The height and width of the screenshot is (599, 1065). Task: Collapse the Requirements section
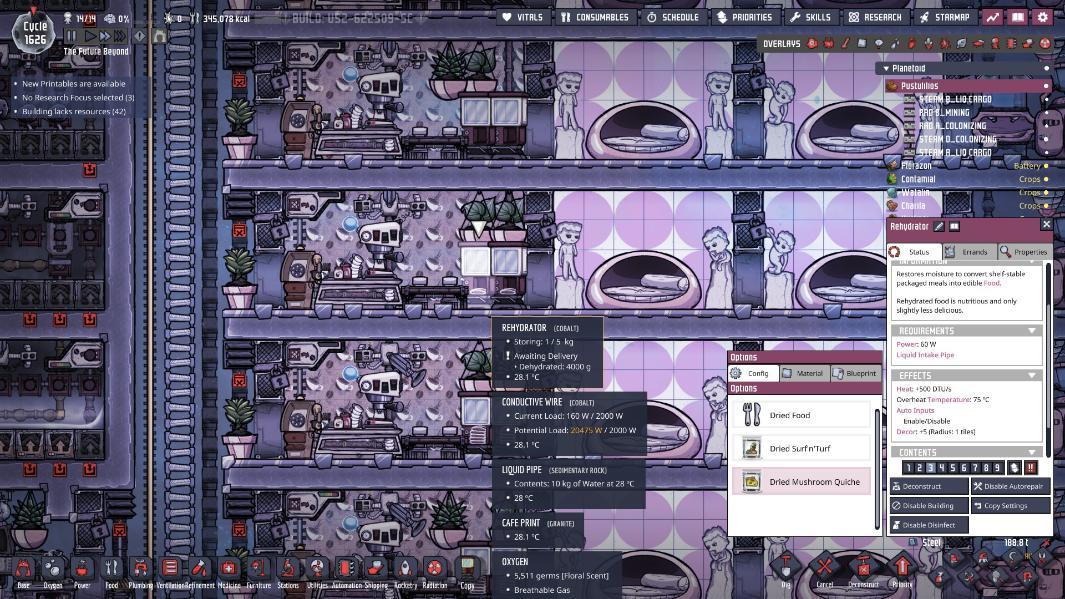tap(1032, 331)
